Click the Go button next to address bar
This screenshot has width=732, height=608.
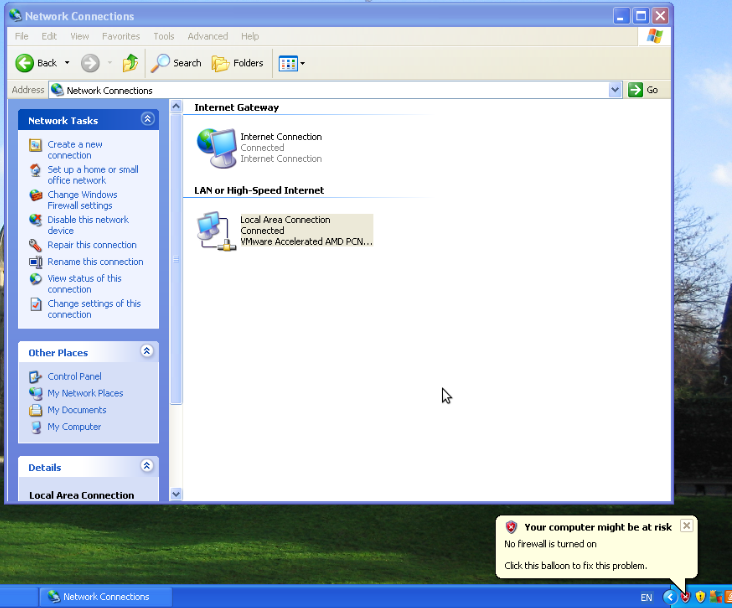643,90
